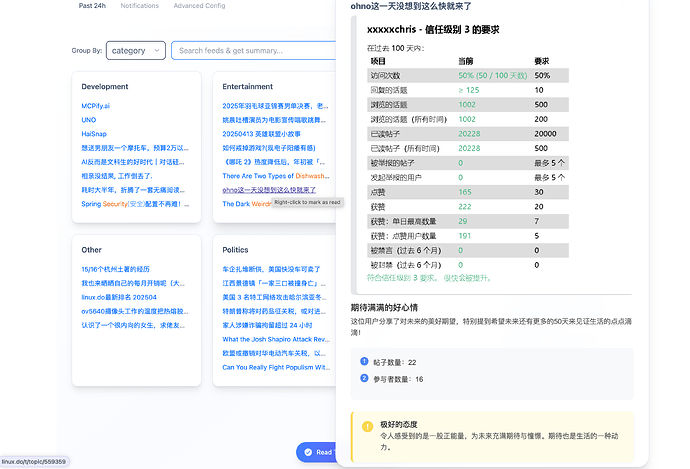690x469 pixels.
Task: Click the yellow exclamation icon in 极好的态度 box
Action: 367,426
